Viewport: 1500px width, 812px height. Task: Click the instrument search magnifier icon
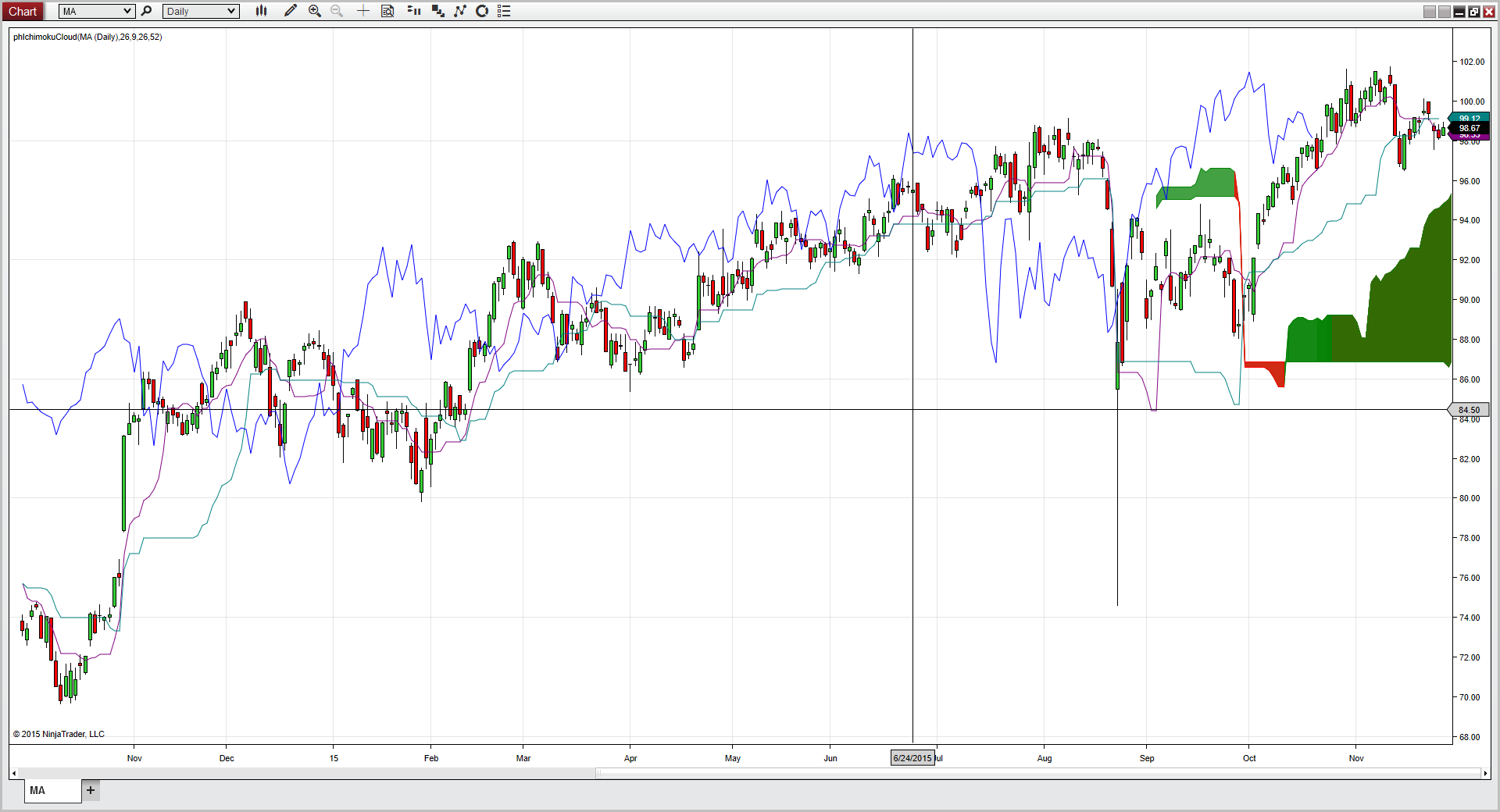(146, 11)
